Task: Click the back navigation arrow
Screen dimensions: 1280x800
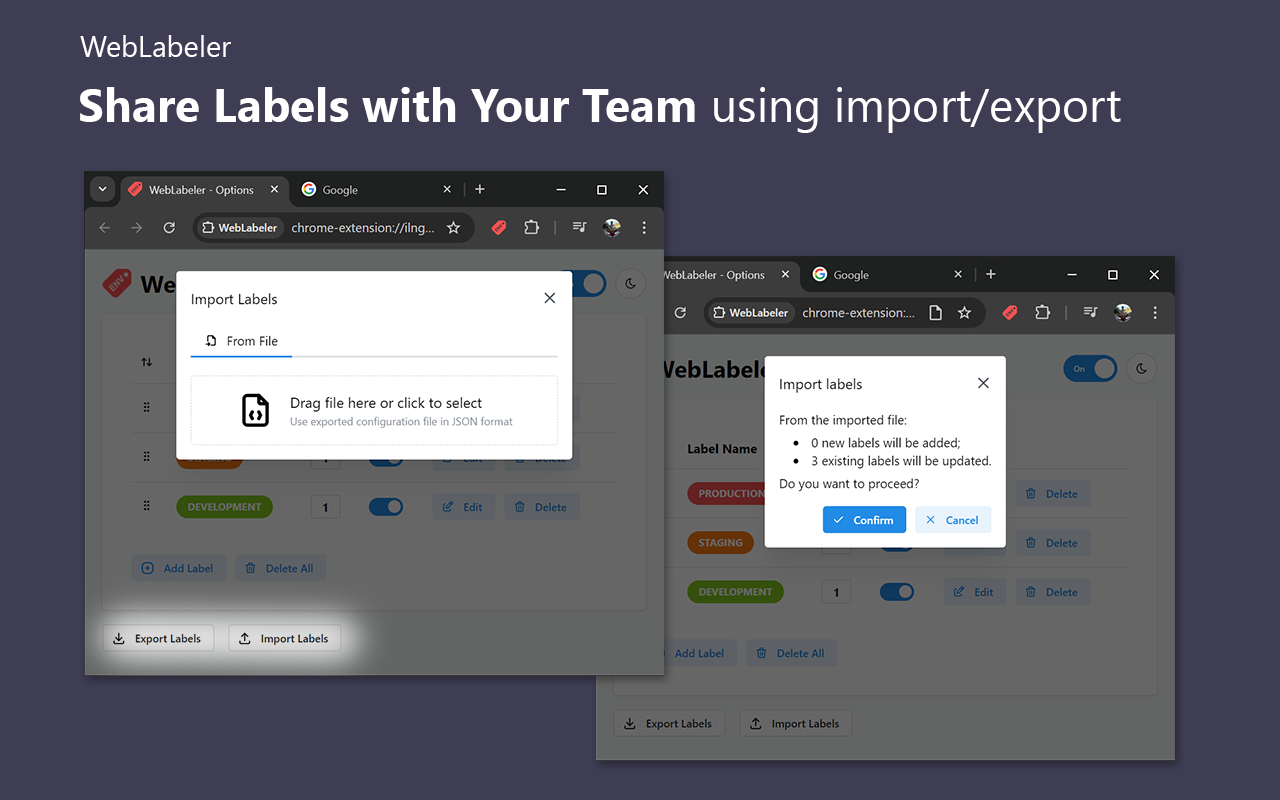Action: 104,227
